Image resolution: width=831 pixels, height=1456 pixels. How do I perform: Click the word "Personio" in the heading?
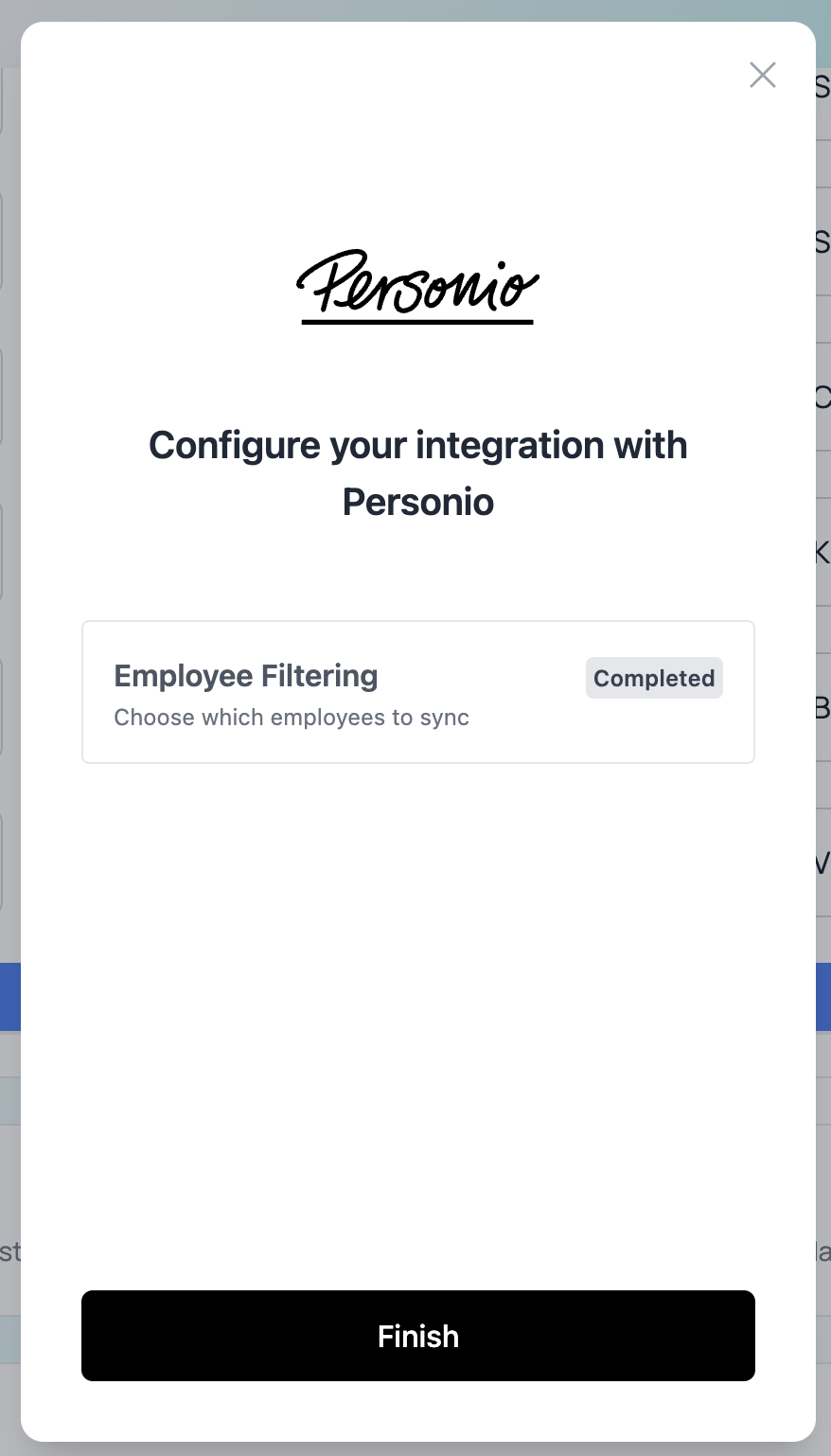[x=417, y=502]
